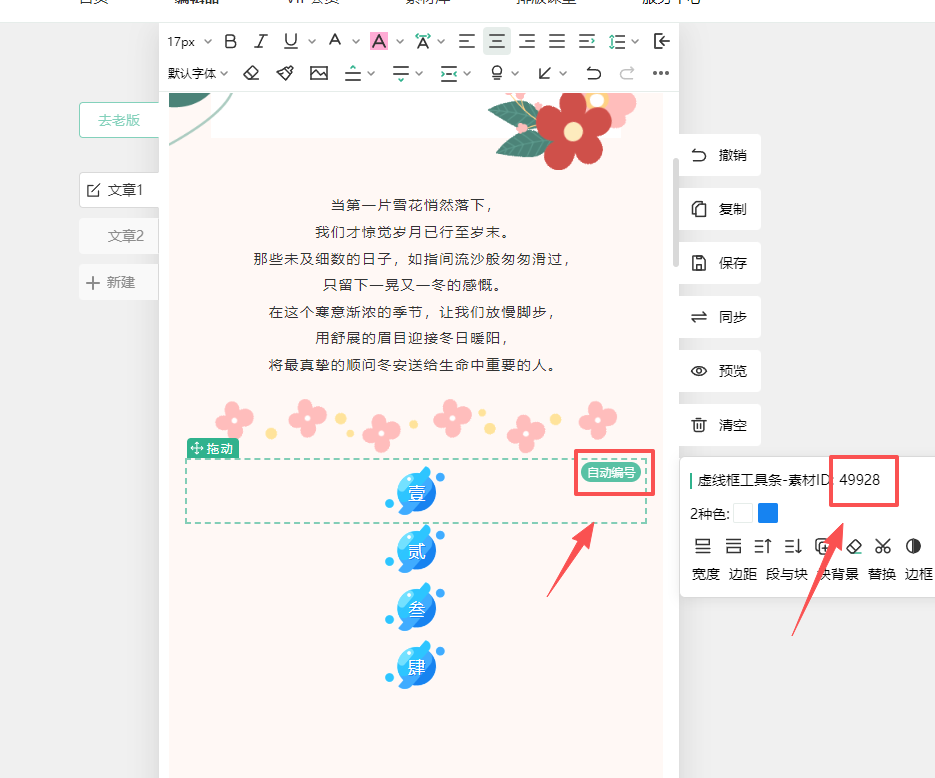Switch to the 文章1 tab
The width and height of the screenshot is (935, 778).
(x=119, y=190)
